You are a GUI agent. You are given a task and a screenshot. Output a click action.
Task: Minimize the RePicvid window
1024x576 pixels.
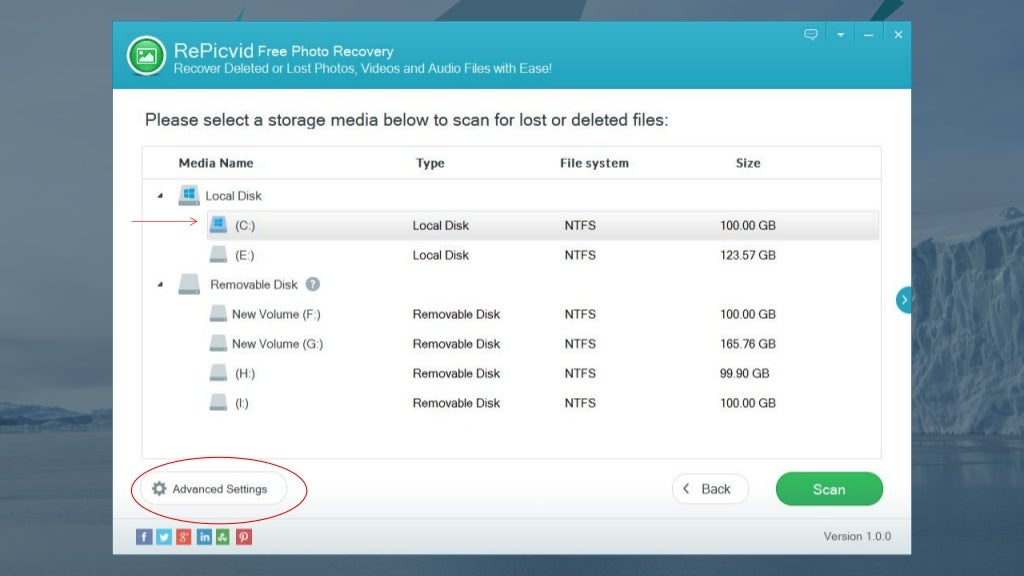869,35
